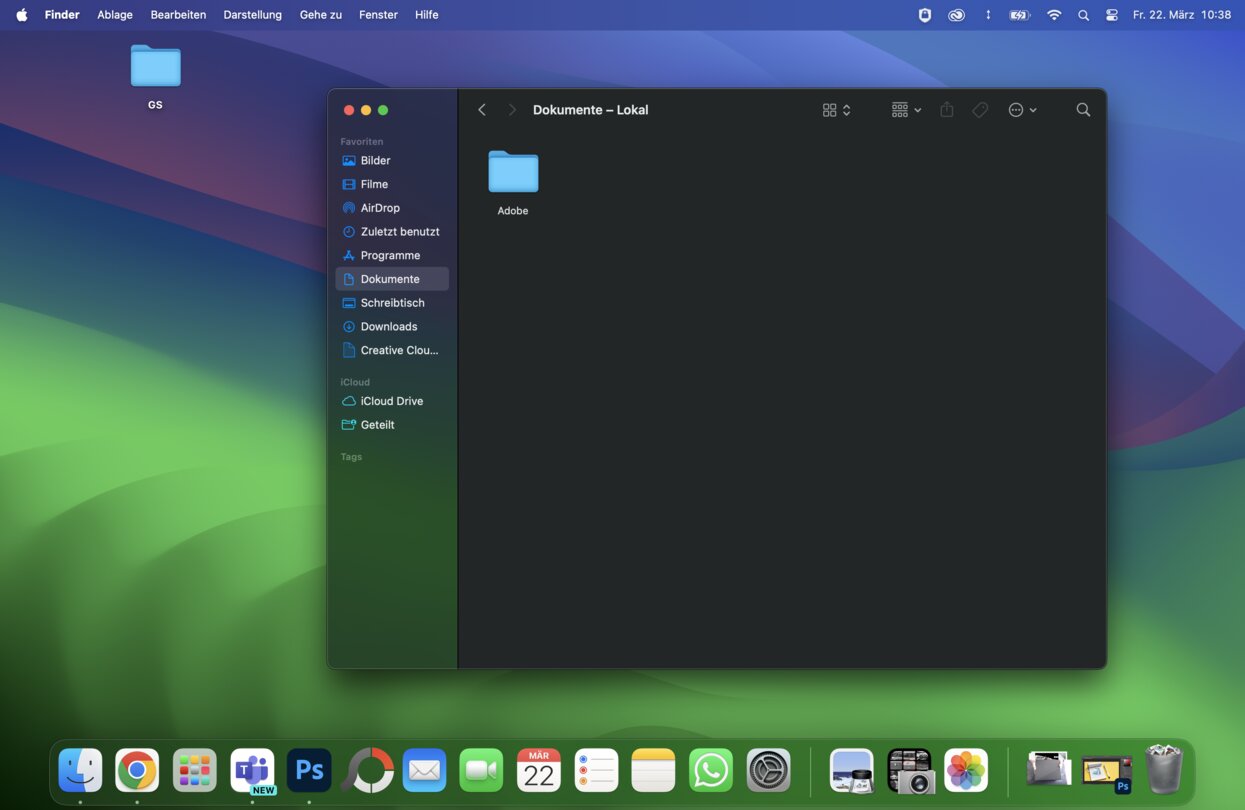Launch WhatsApp from the Dock
This screenshot has height=810, width=1245.
coord(711,771)
